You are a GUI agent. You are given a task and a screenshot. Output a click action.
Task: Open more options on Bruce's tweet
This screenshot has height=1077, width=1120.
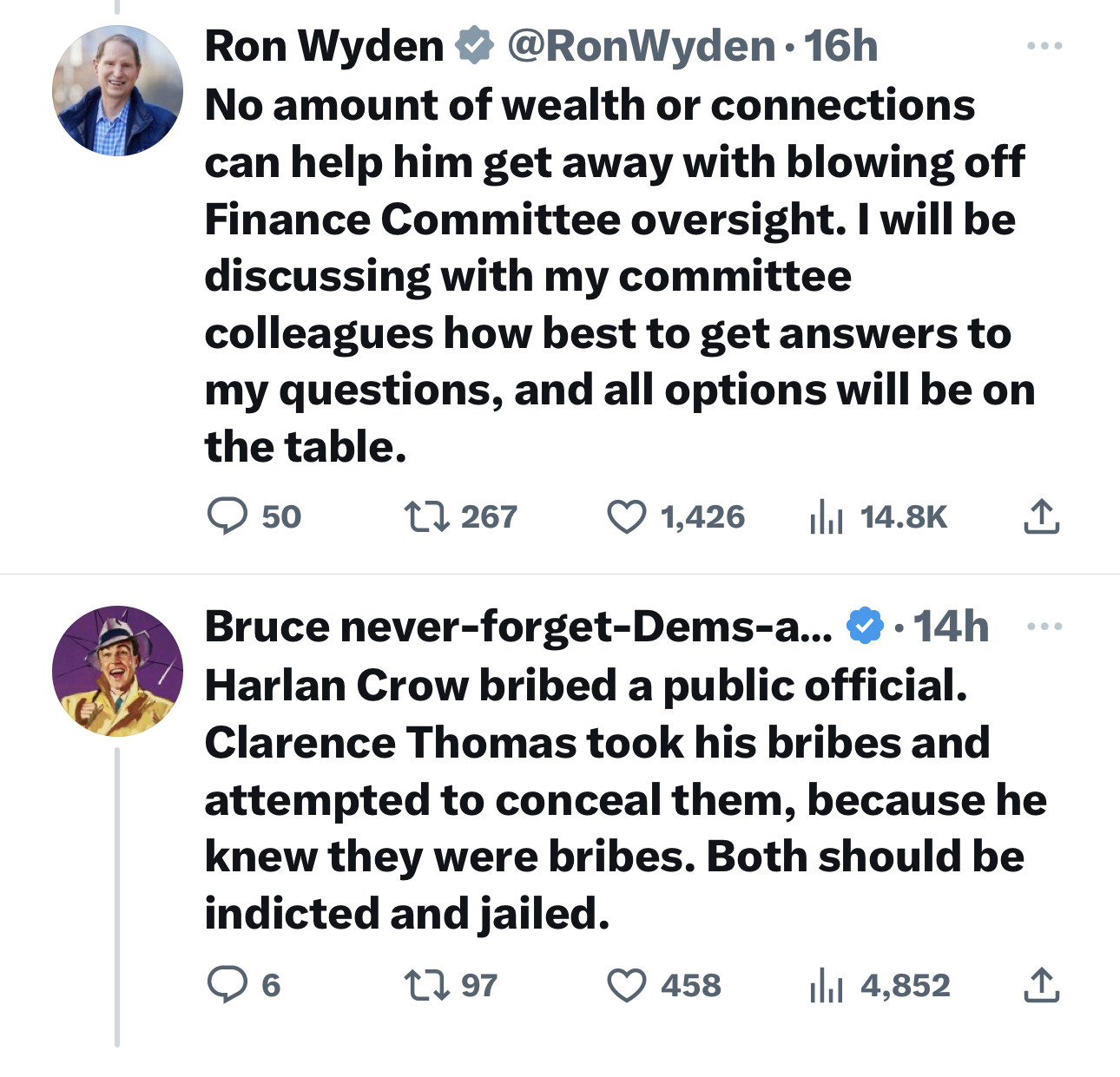pyautogui.click(x=1044, y=627)
